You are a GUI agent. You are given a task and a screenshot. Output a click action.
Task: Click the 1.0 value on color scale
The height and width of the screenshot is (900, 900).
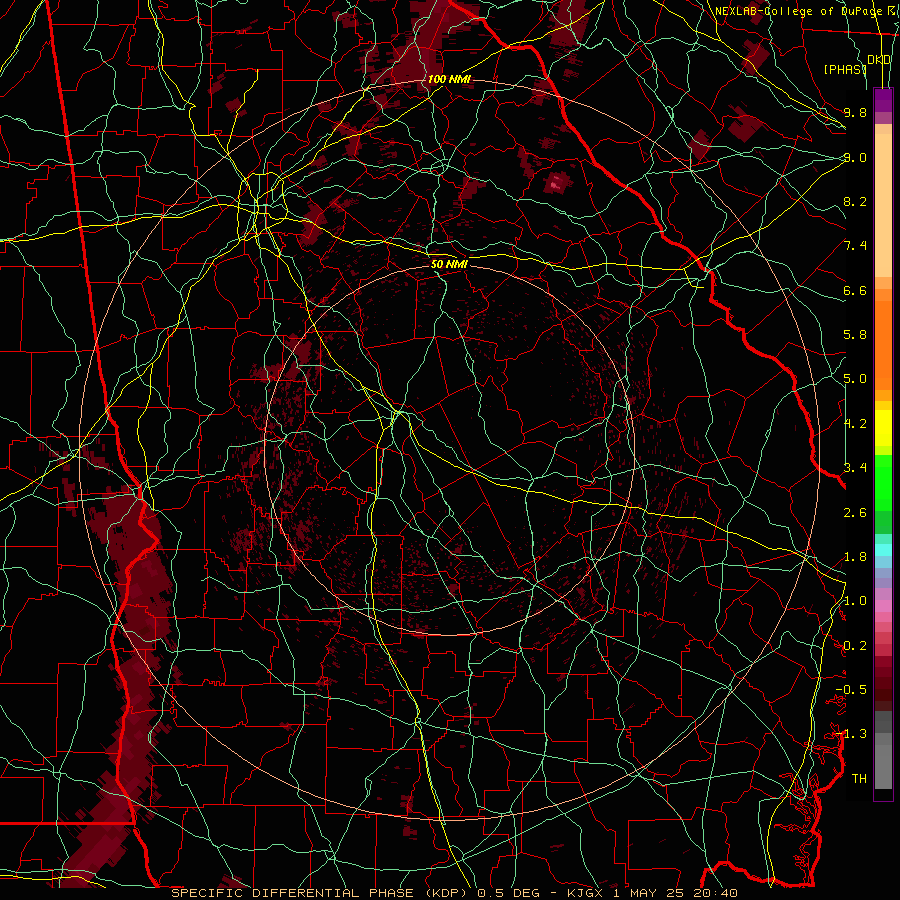click(x=855, y=601)
